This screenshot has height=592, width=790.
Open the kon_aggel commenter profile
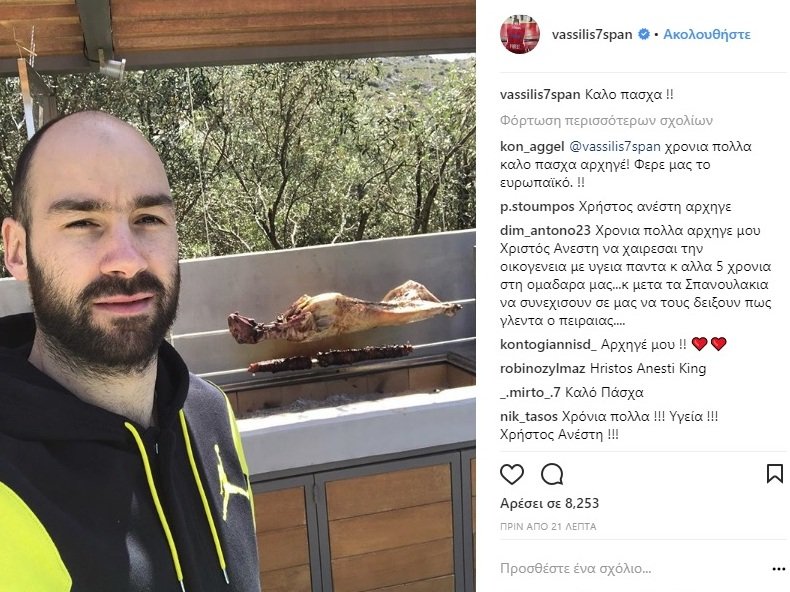pos(532,147)
